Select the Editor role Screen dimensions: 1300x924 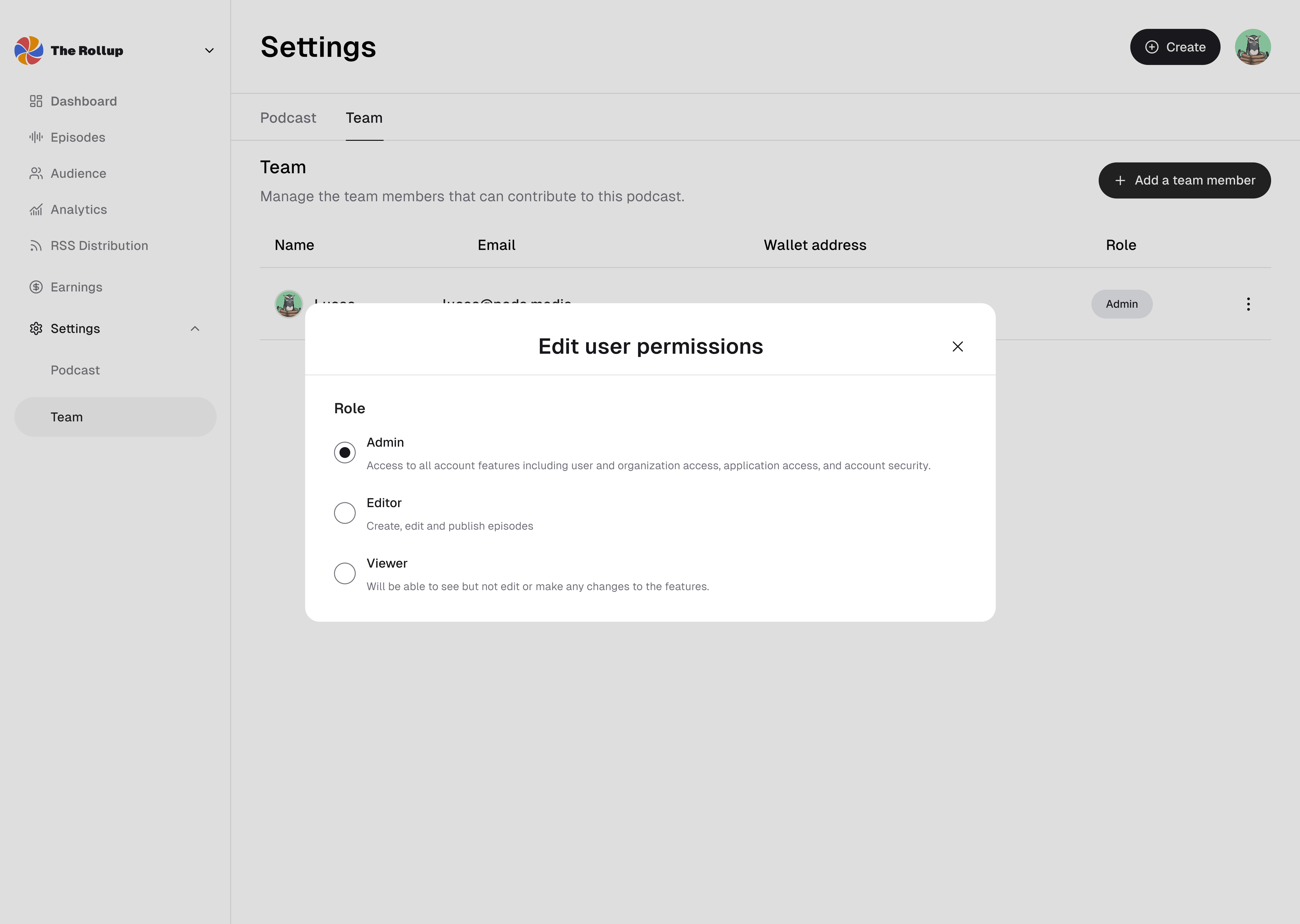click(344, 513)
